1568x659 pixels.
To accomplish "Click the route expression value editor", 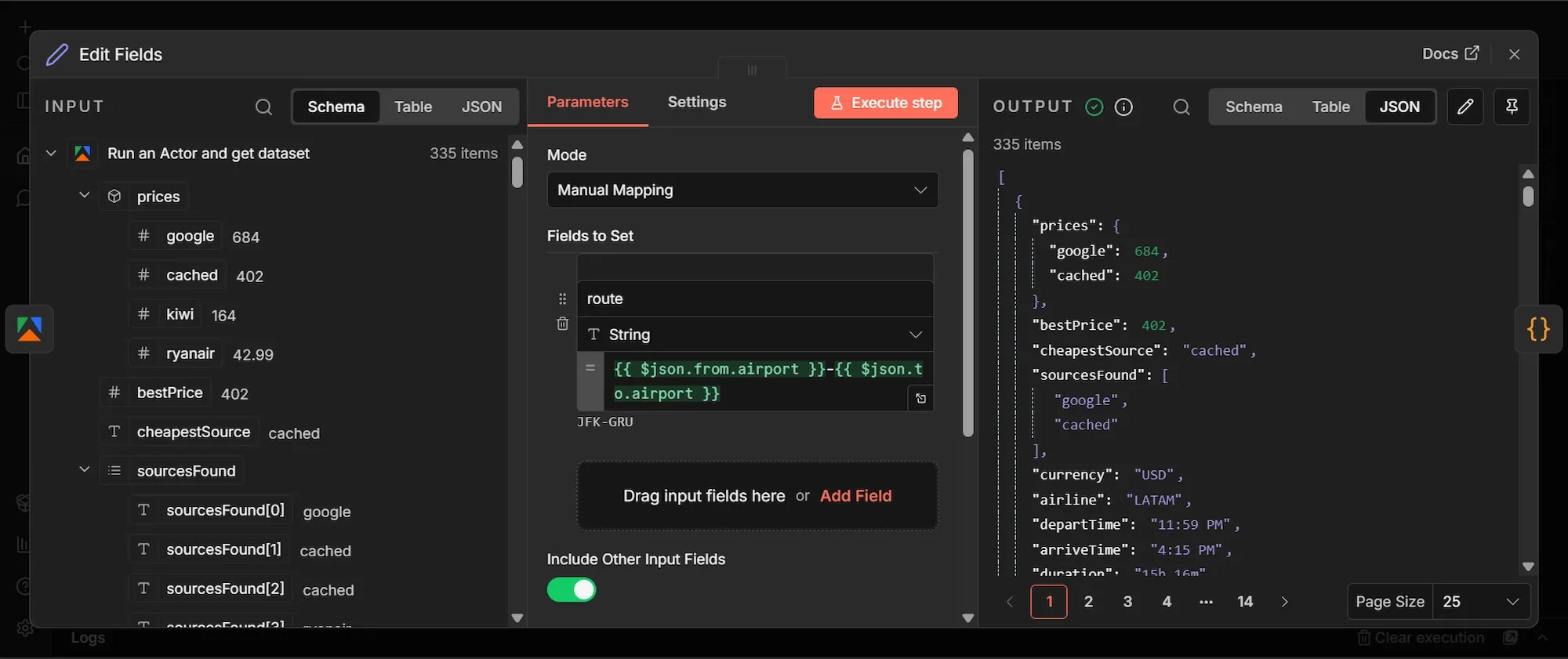I will coord(768,382).
